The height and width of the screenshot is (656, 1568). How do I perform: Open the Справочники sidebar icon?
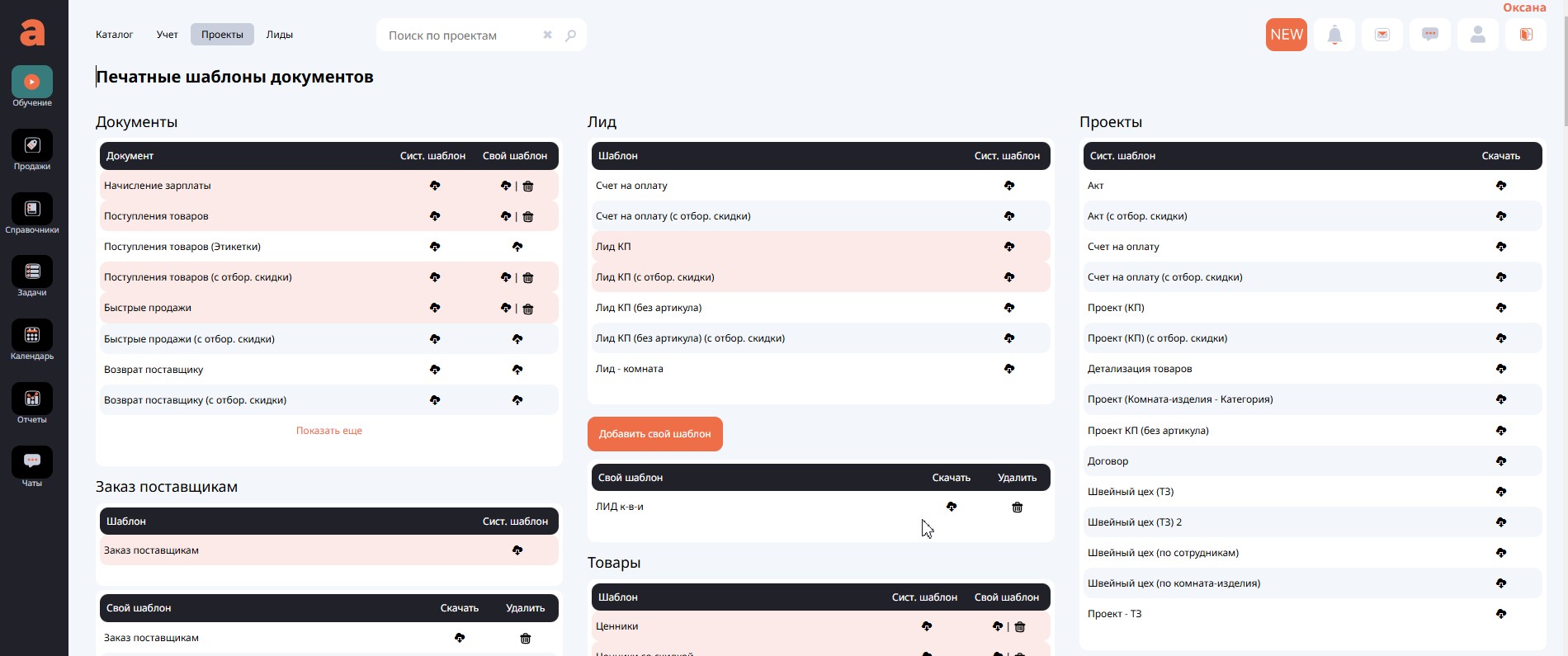pos(32,210)
